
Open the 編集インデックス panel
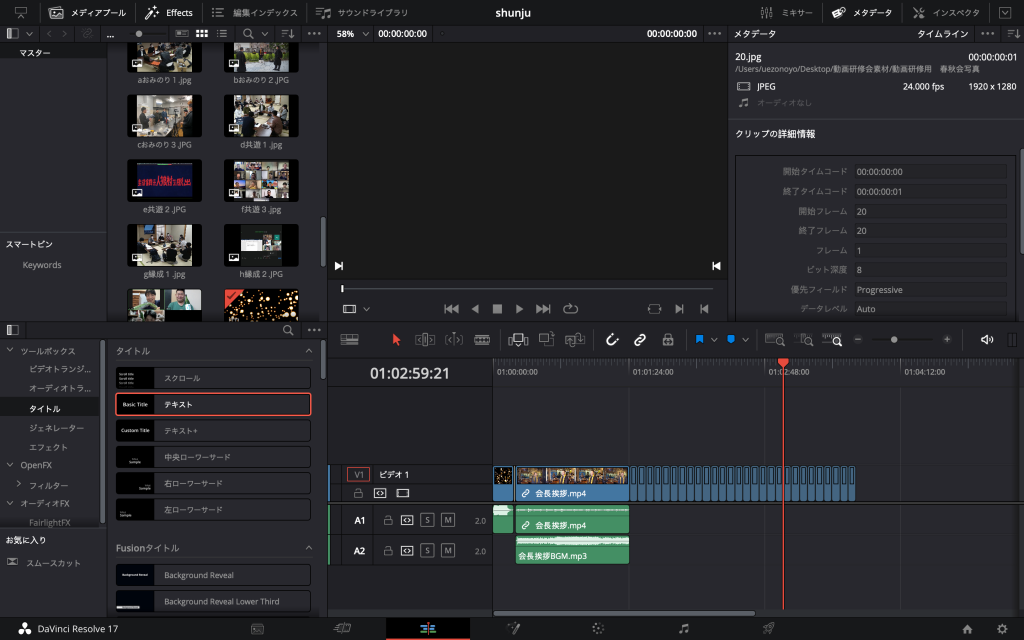pos(254,12)
